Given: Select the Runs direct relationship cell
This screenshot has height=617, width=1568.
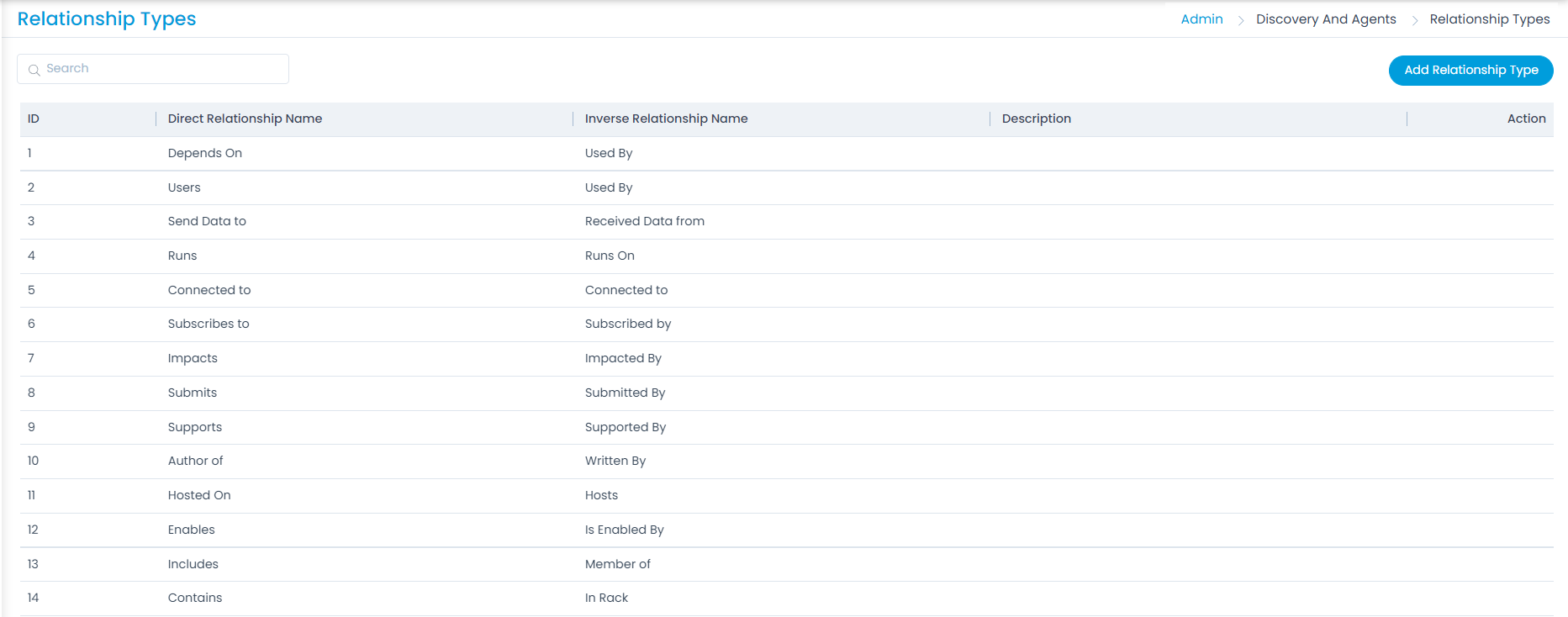Looking at the screenshot, I should tap(182, 256).
